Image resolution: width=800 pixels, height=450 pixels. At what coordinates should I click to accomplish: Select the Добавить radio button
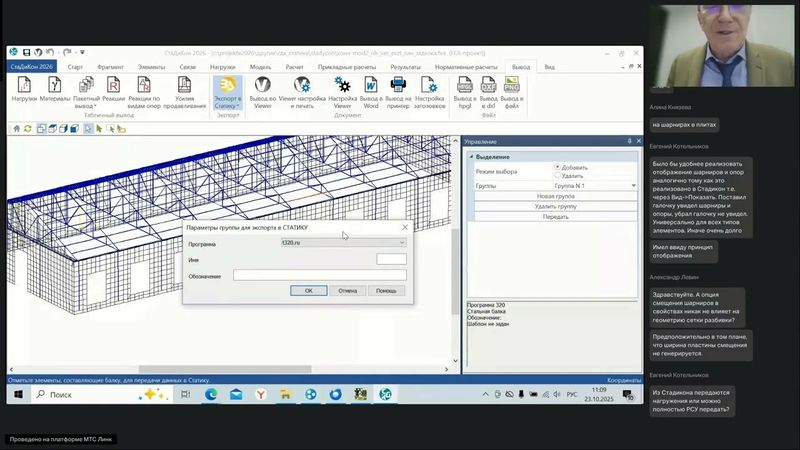point(557,167)
